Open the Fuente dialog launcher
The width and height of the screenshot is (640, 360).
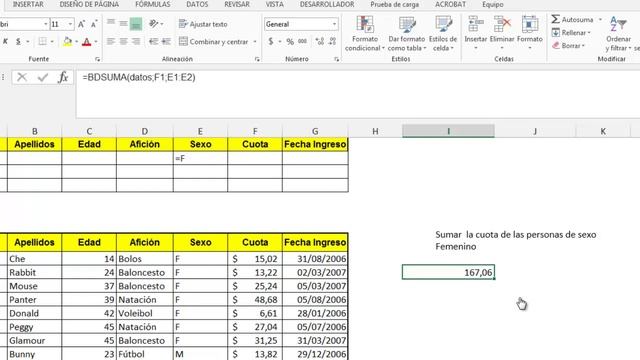click(x=97, y=59)
